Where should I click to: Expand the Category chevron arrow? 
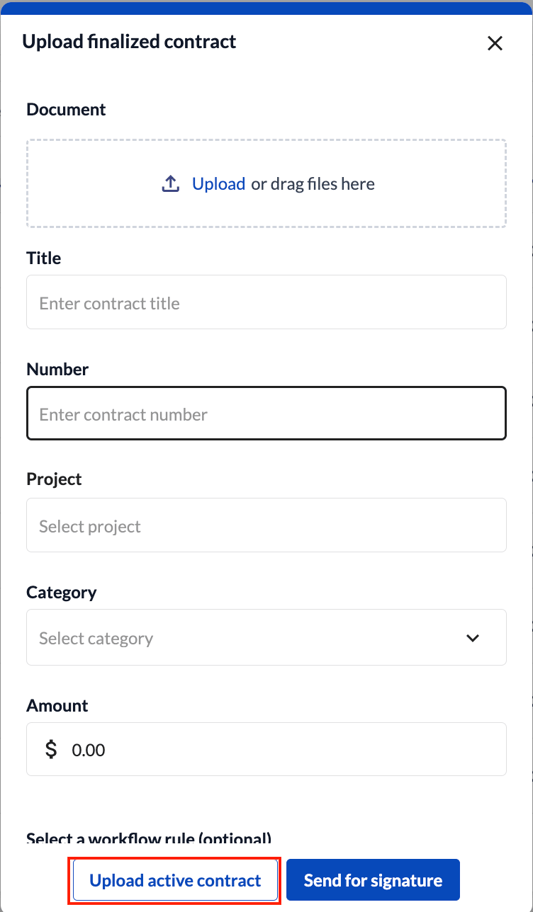pyautogui.click(x=472, y=638)
